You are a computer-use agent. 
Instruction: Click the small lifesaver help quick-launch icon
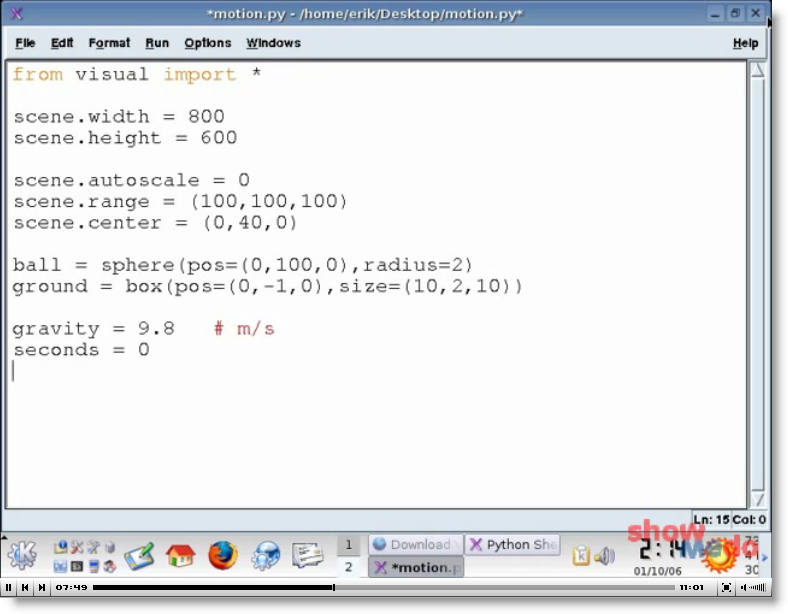[x=110, y=567]
